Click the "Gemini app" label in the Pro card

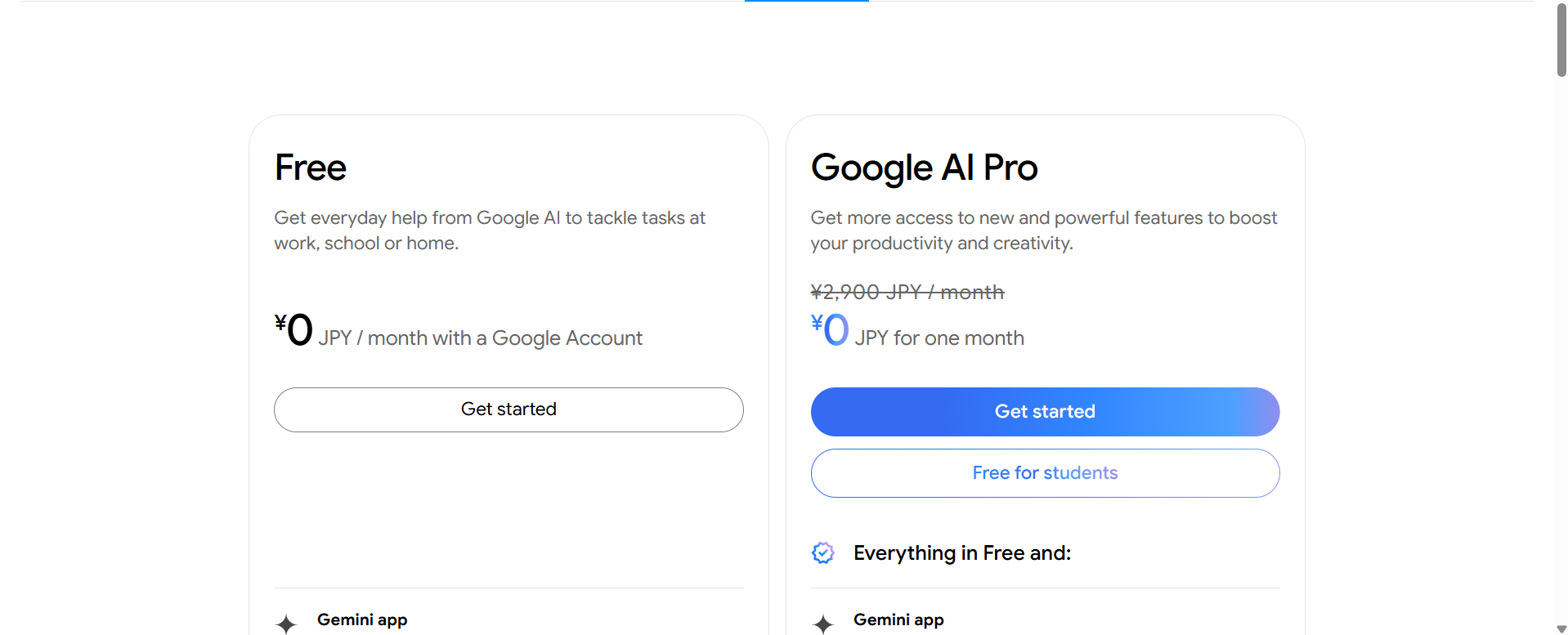pos(898,619)
